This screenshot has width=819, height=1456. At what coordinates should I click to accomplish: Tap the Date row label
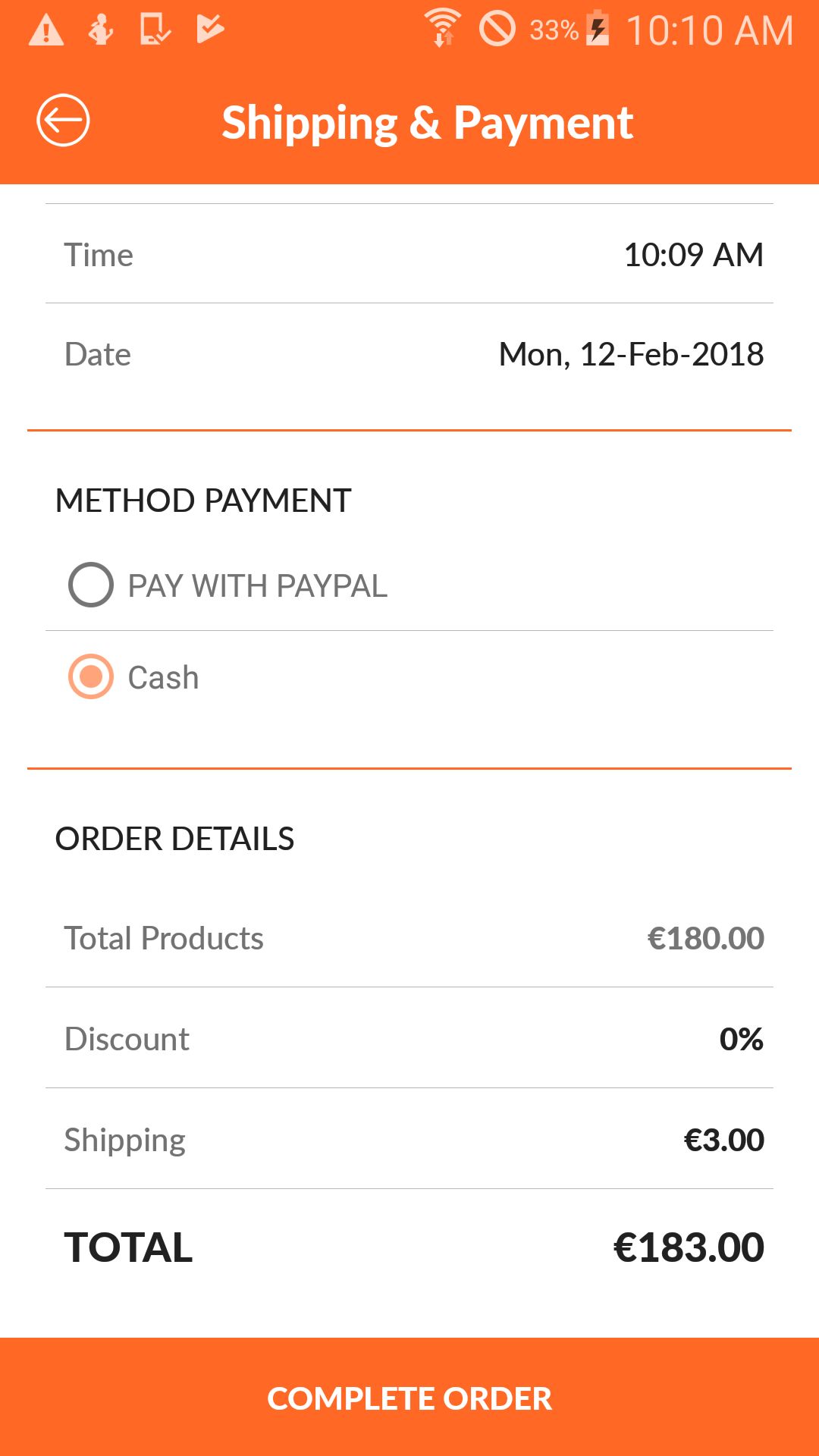click(98, 354)
